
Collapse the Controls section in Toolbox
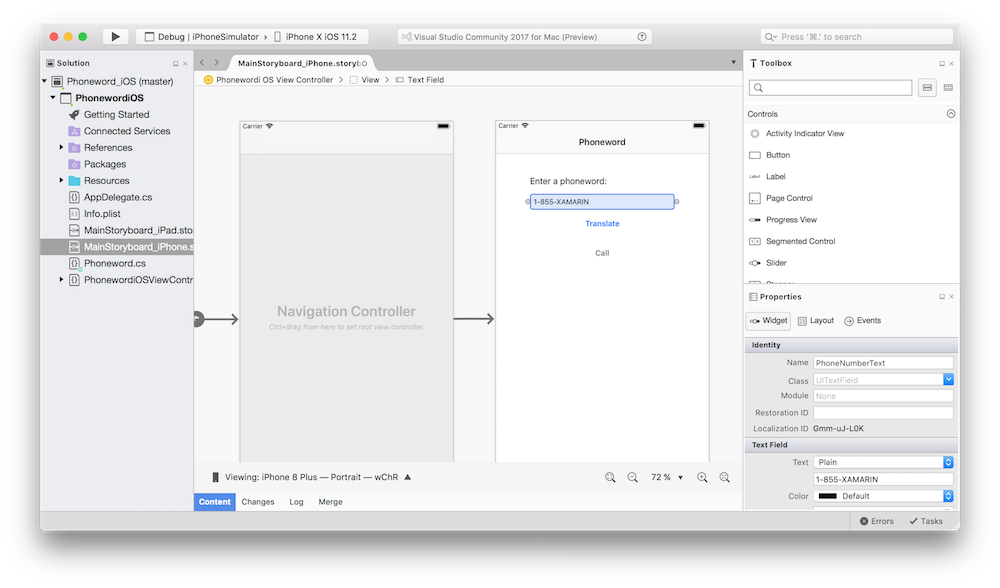pyautogui.click(x=950, y=113)
